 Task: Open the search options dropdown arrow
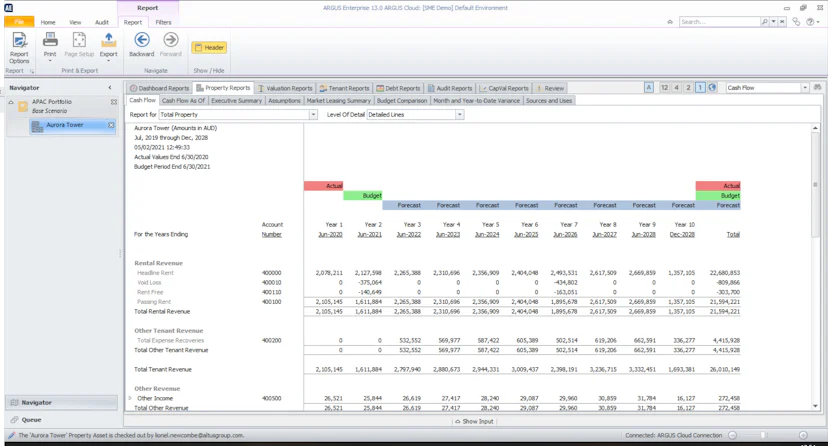click(x=774, y=22)
